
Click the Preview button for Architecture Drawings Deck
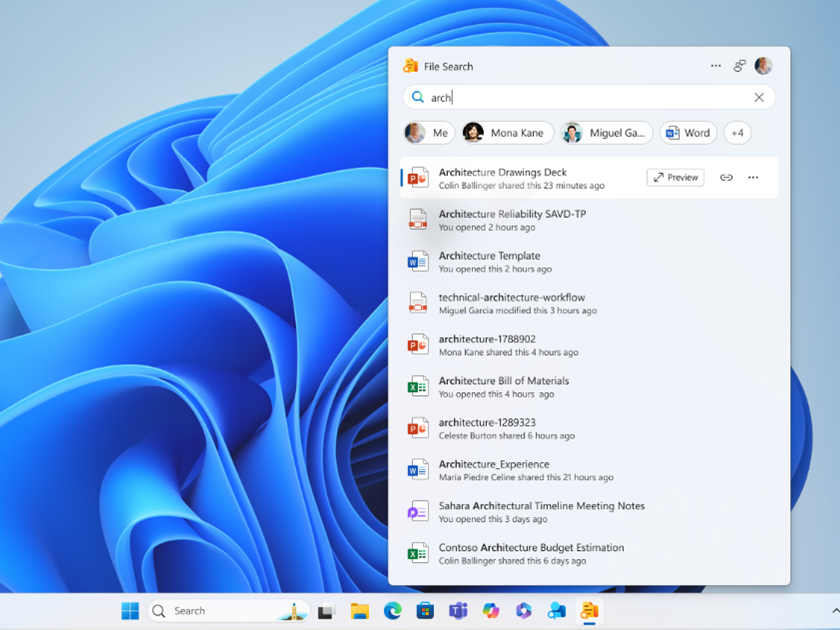pyautogui.click(x=675, y=177)
